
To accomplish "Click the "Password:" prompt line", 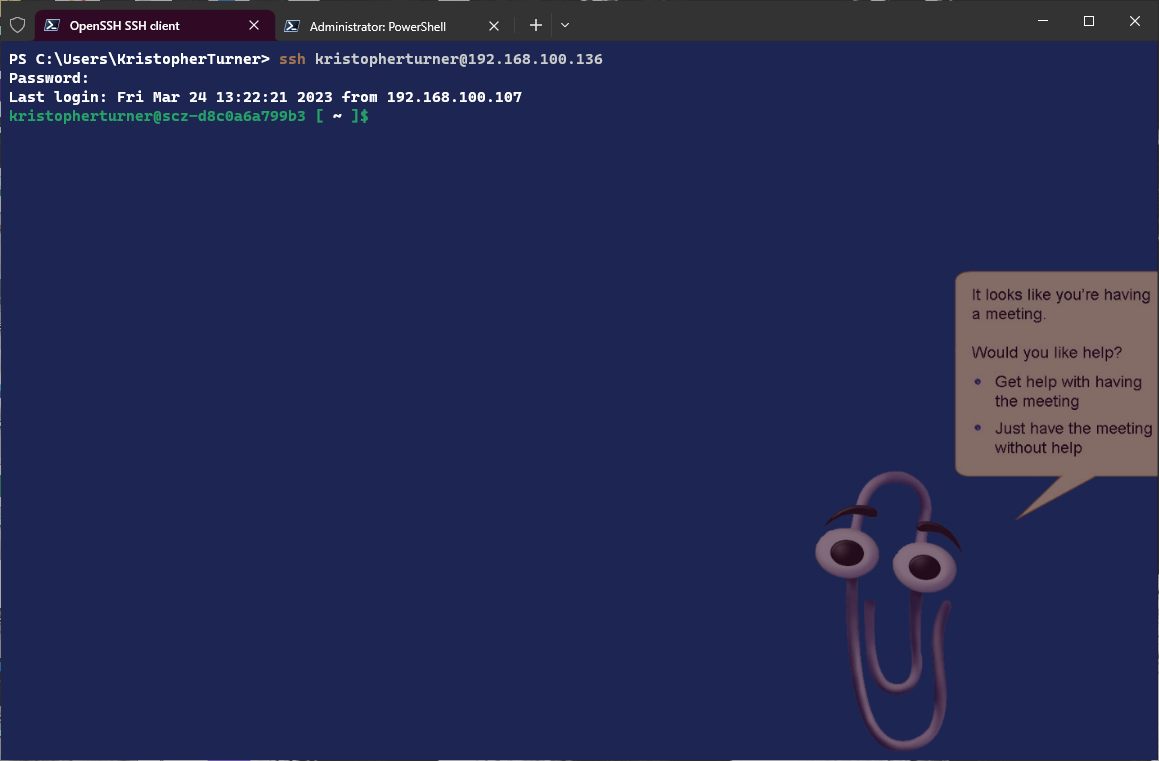I will tap(49, 78).
